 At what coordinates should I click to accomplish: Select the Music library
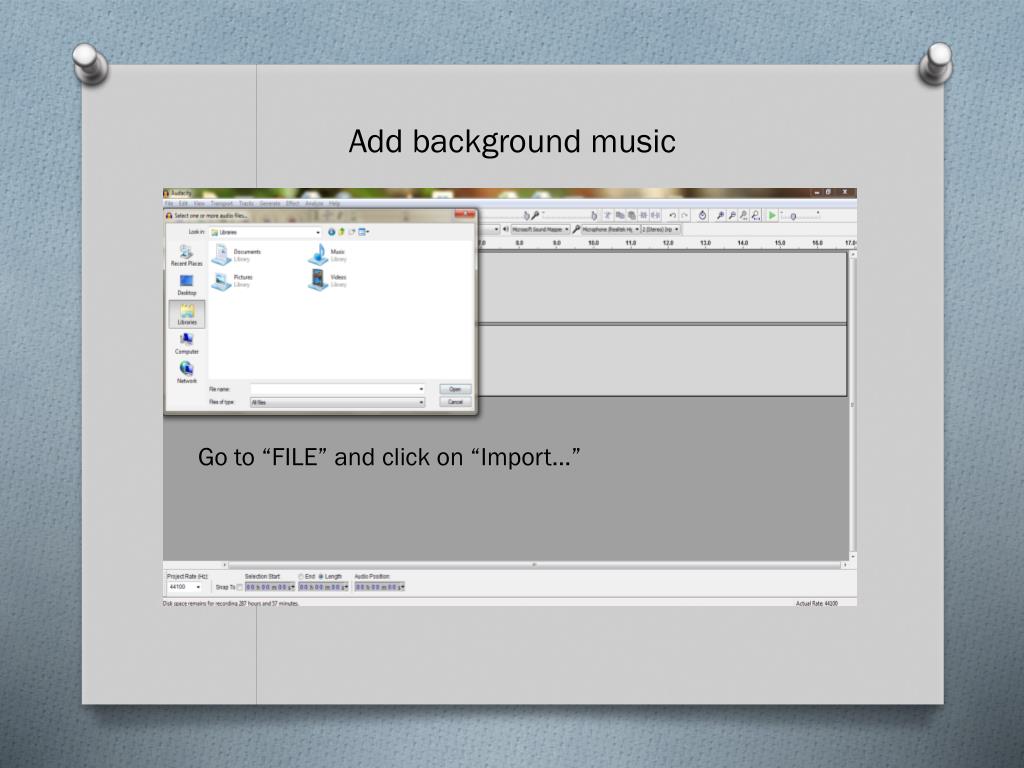(x=327, y=255)
